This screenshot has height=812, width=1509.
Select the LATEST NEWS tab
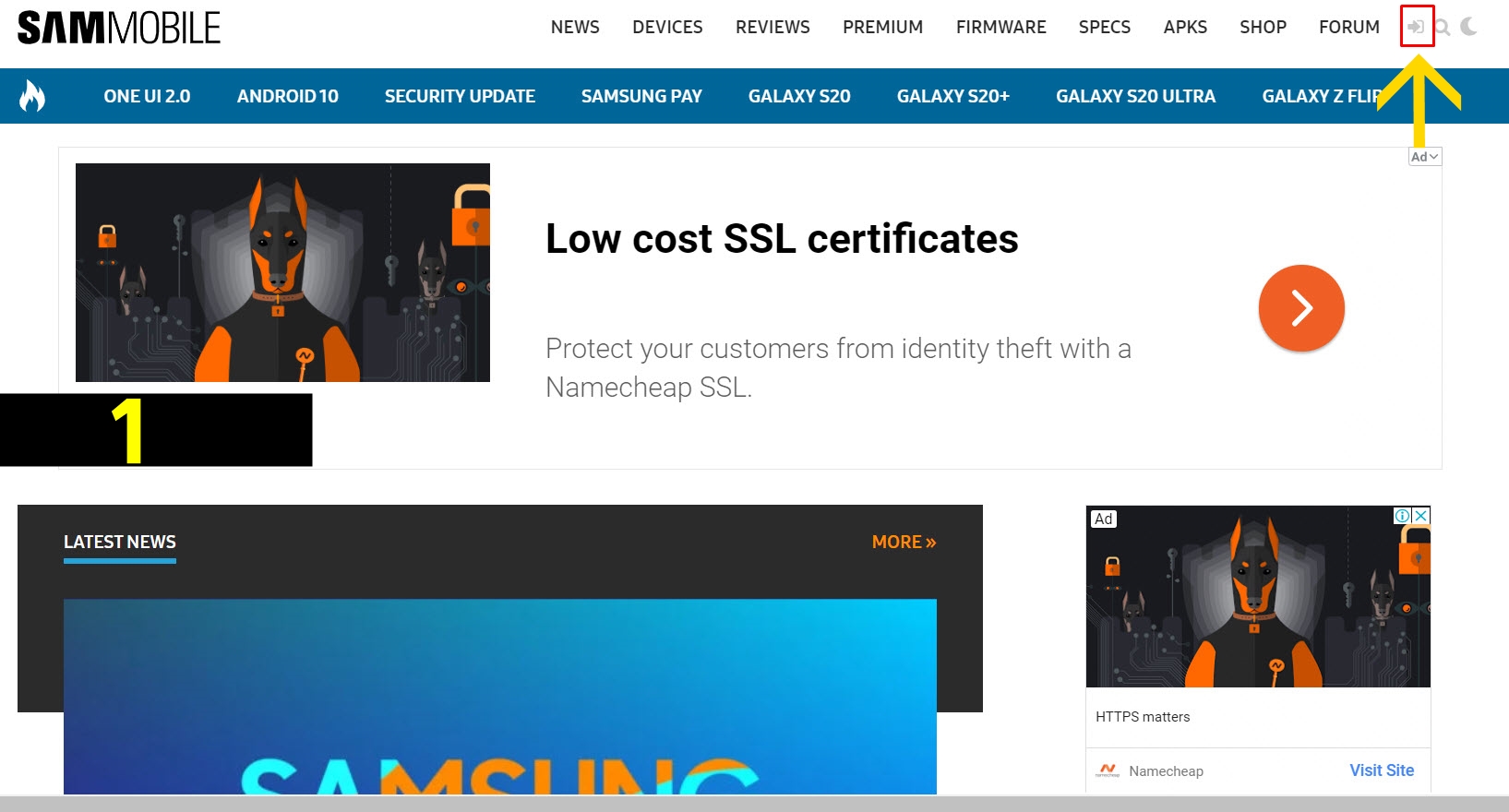point(120,543)
